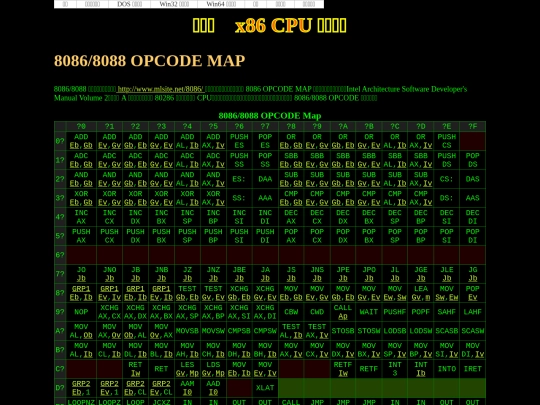
Task: Select the POPF opcode cell
Action: (420, 312)
